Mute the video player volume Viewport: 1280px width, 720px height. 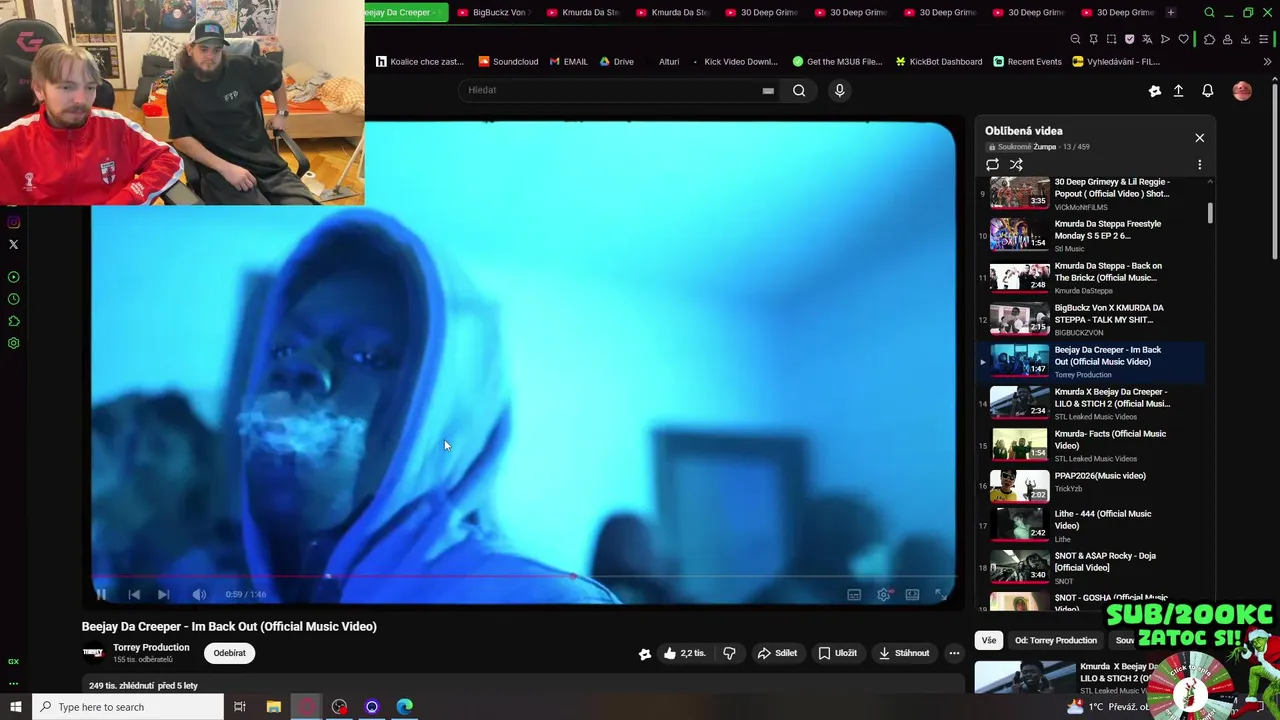tap(199, 594)
